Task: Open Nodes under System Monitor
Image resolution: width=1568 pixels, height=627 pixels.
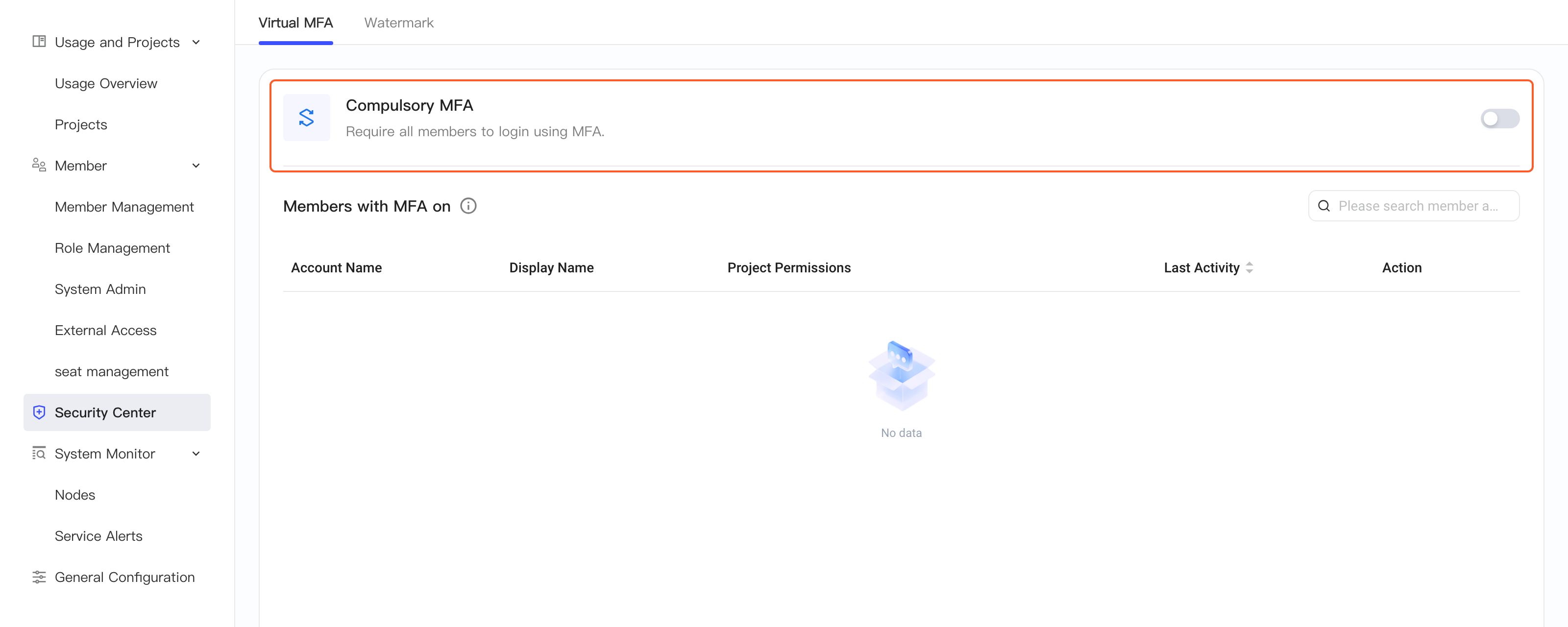Action: pos(75,494)
